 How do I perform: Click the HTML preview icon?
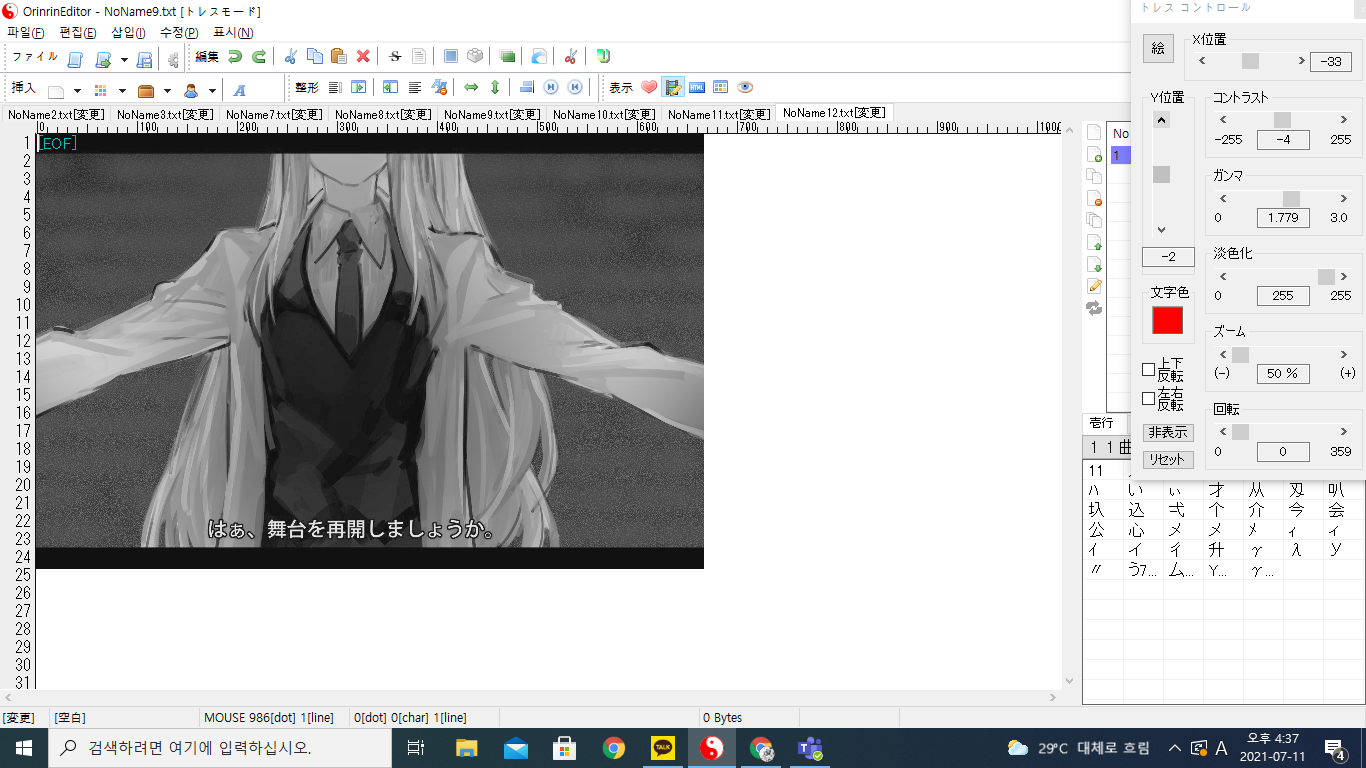pos(697,88)
